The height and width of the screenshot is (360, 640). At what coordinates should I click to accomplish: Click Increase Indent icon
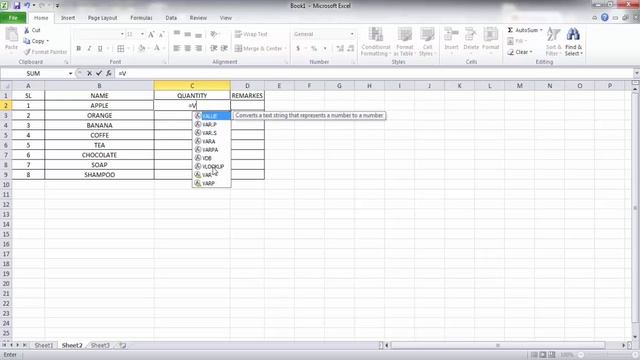[x=224, y=49]
